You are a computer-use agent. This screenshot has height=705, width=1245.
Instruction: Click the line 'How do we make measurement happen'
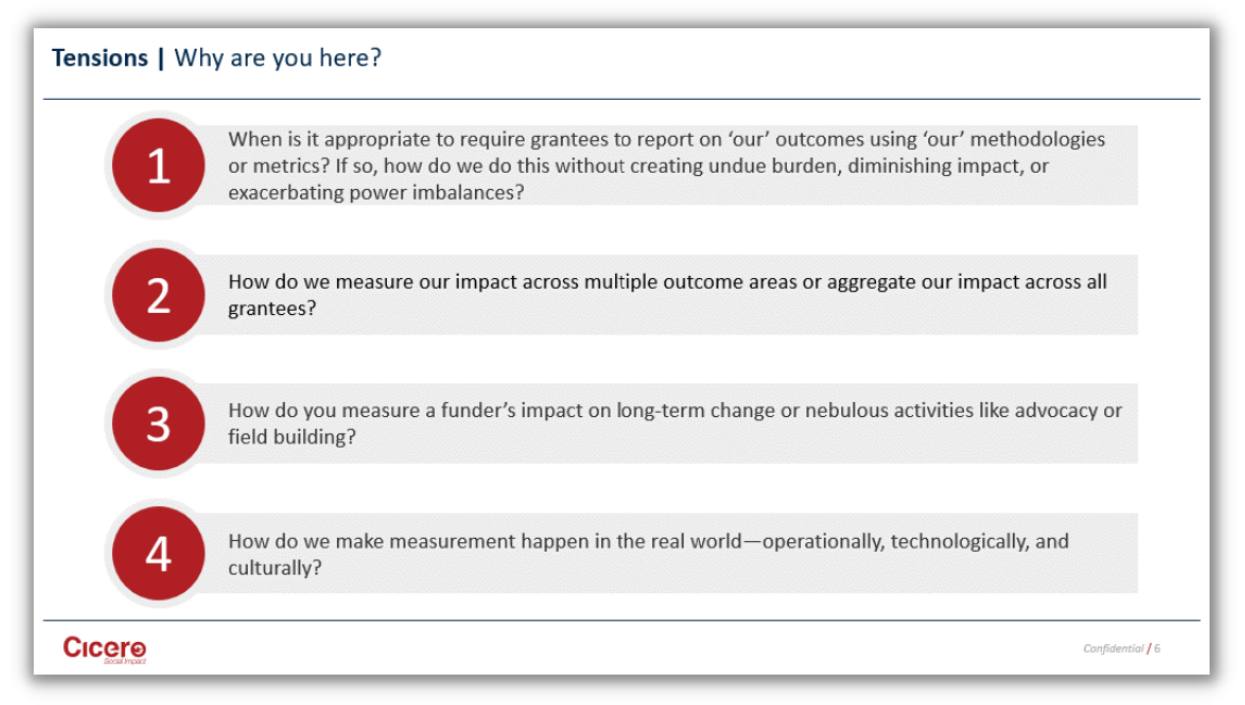[x=648, y=541]
